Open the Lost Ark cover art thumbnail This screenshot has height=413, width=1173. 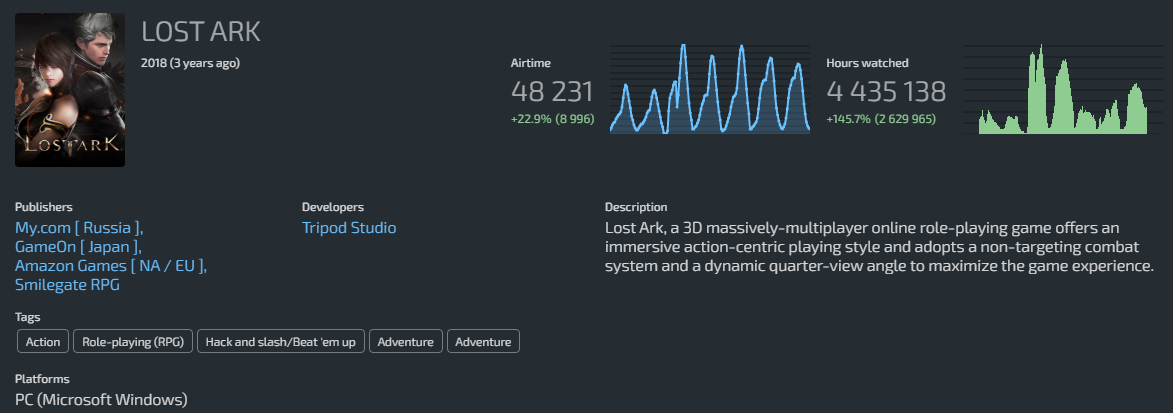(x=70, y=90)
